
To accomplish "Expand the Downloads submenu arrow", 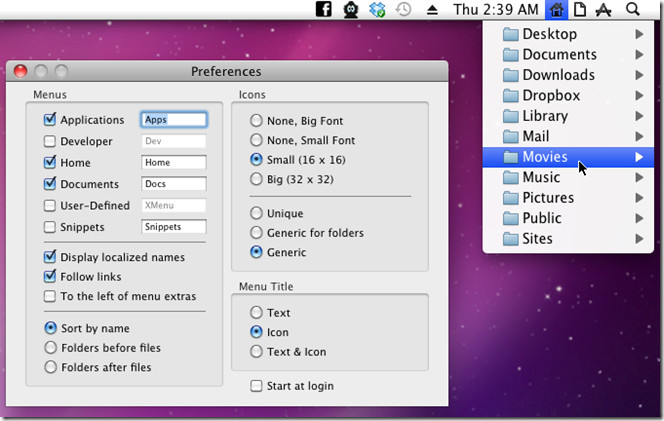I will click(x=639, y=75).
